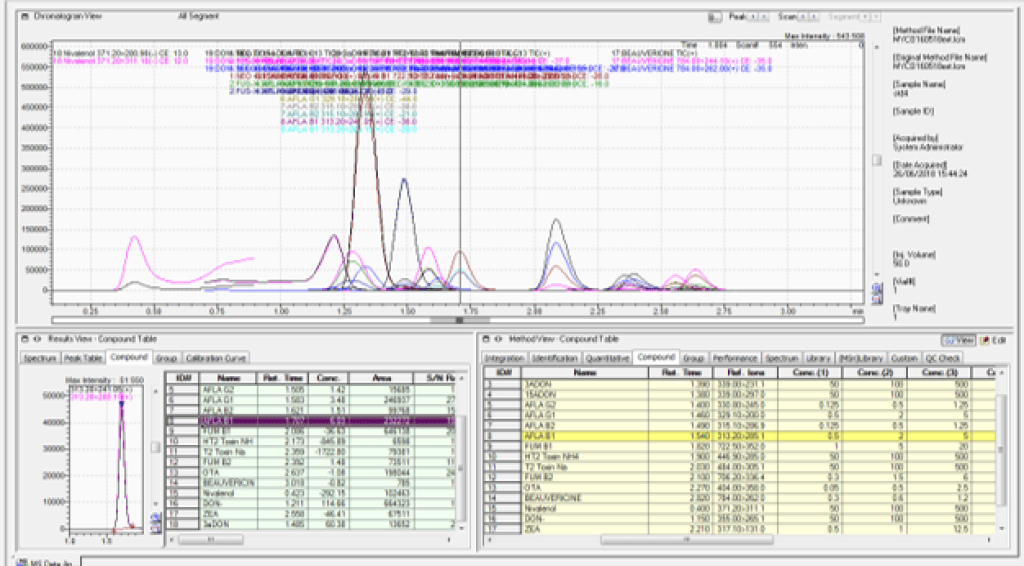Screen dimensions: 1024x566
Task: Click the icon left of Peak stepper
Action: point(716,16)
